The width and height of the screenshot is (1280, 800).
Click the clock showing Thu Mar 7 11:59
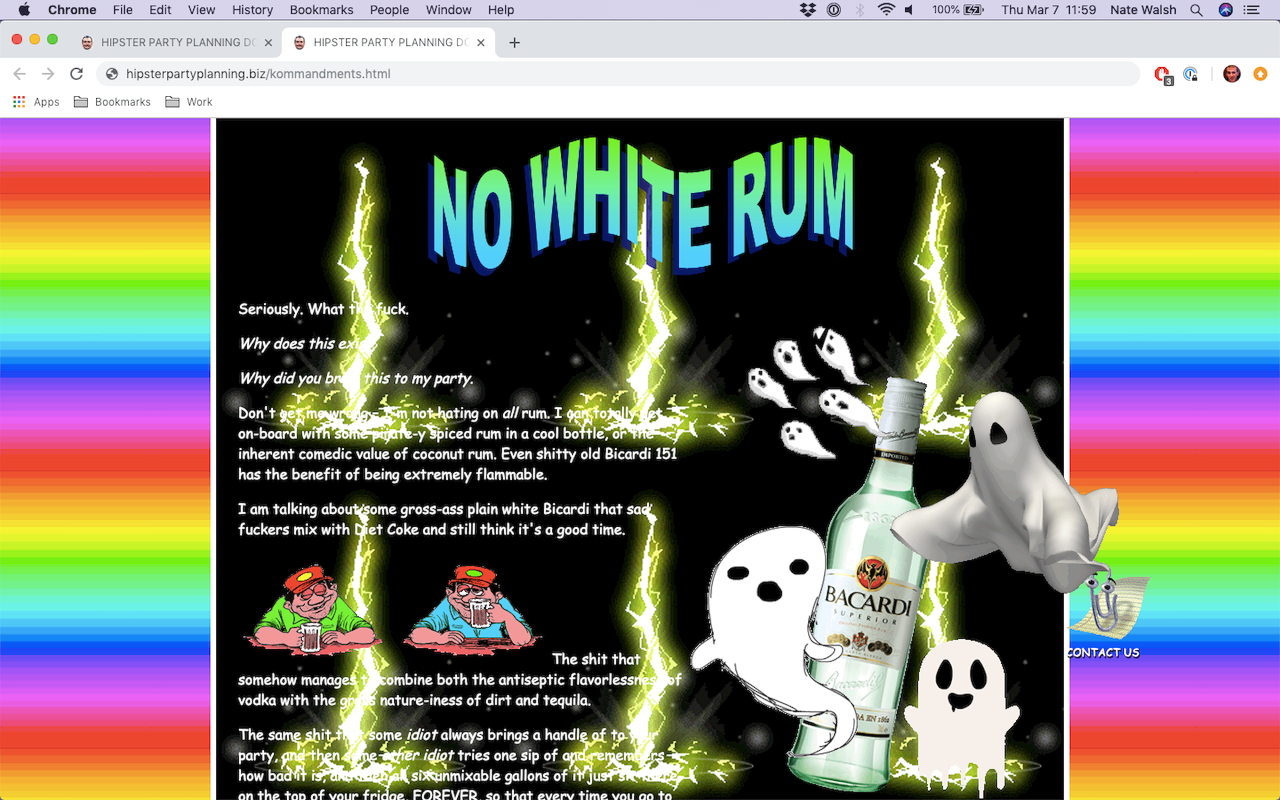click(1048, 10)
